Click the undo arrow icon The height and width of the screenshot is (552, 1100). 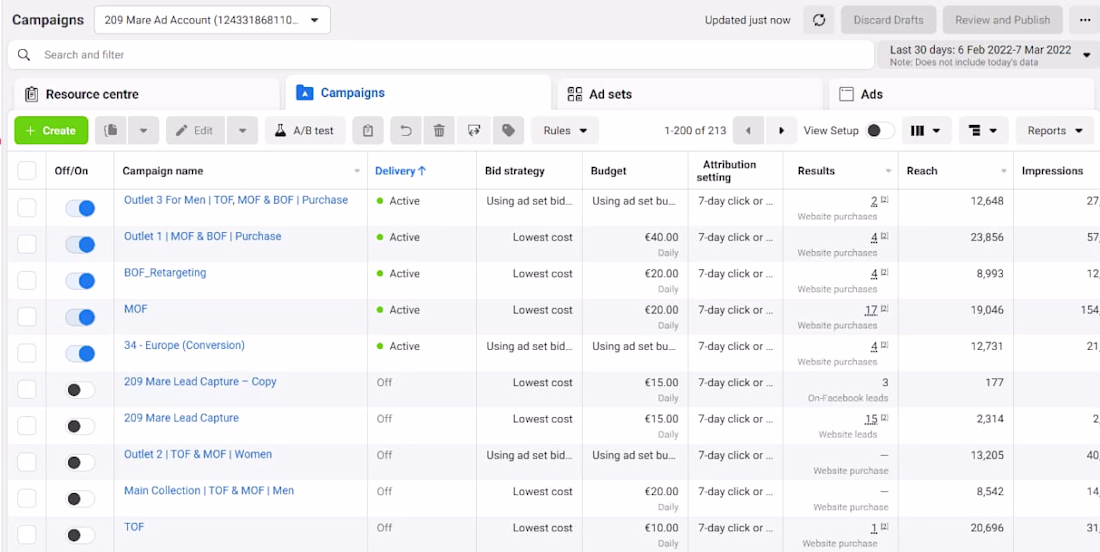tap(405, 130)
